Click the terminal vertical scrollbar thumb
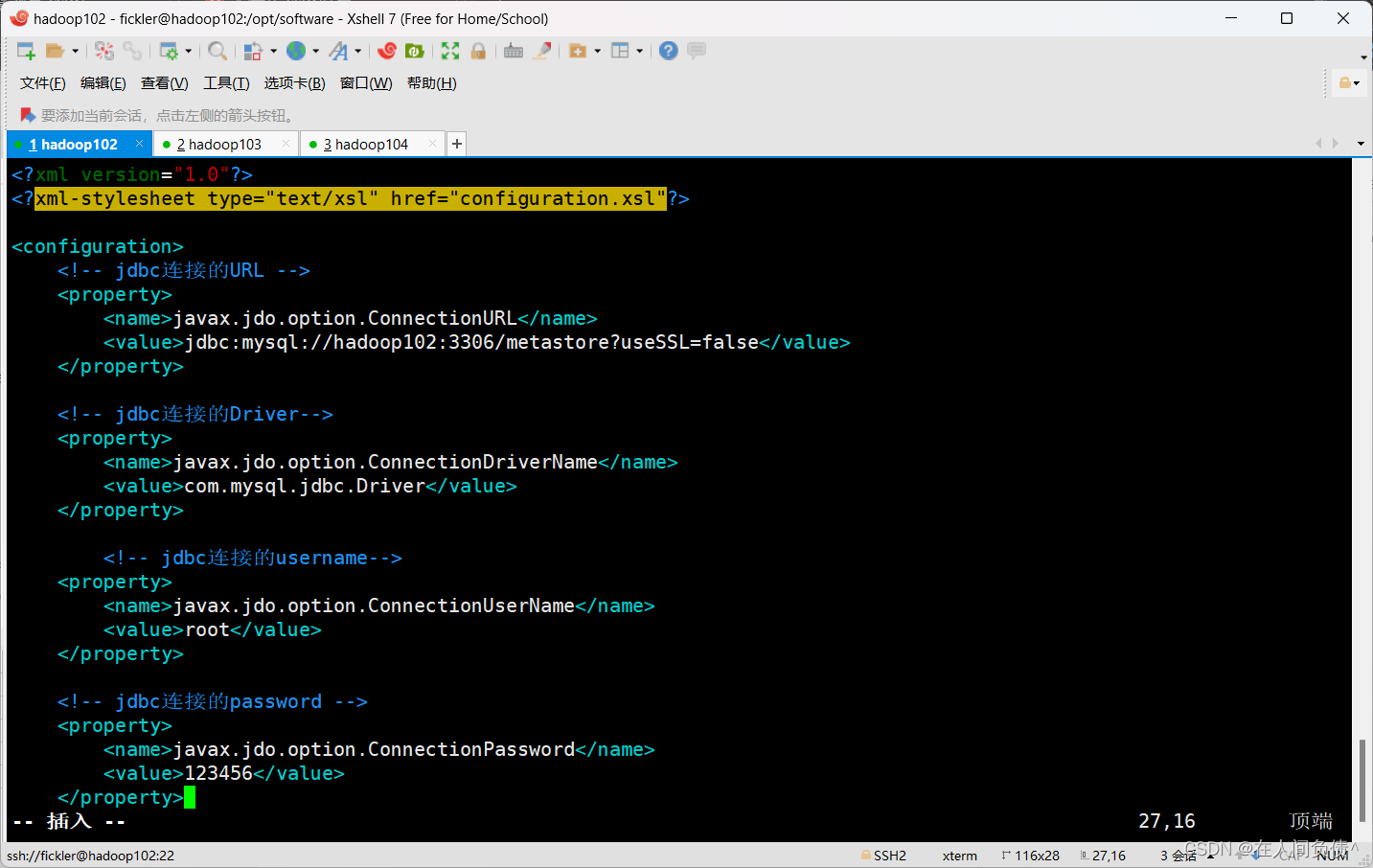The height and width of the screenshot is (868, 1373). [1362, 780]
